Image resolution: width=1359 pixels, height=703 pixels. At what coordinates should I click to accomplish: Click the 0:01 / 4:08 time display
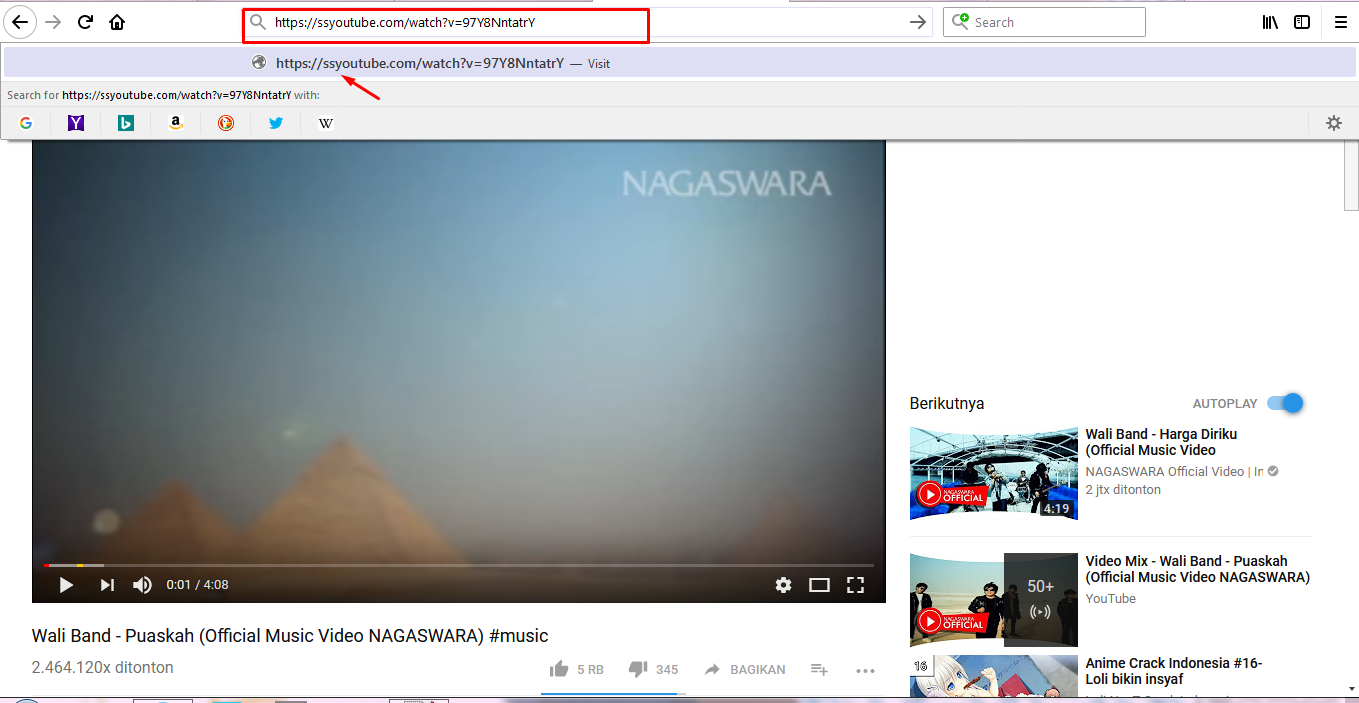click(197, 585)
